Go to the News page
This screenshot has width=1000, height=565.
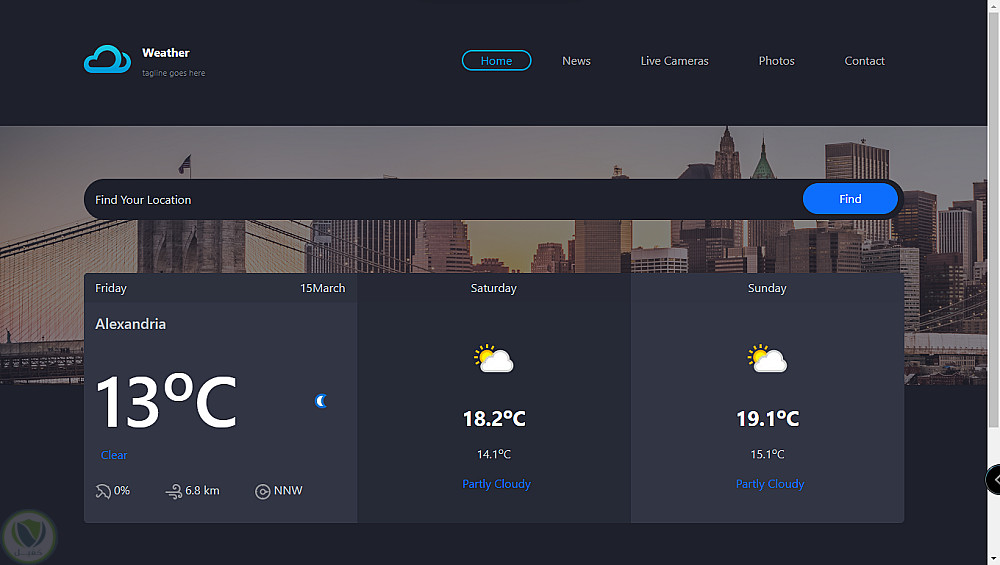(577, 61)
